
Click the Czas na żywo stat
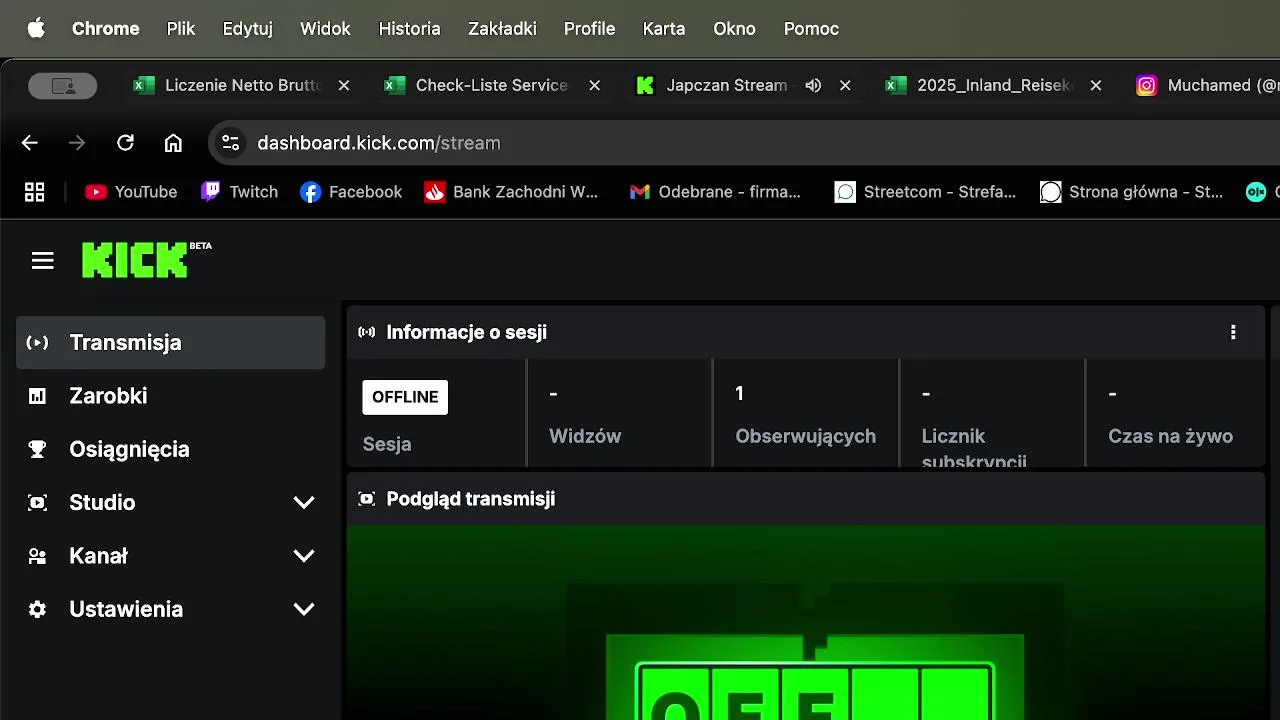[x=1175, y=413]
